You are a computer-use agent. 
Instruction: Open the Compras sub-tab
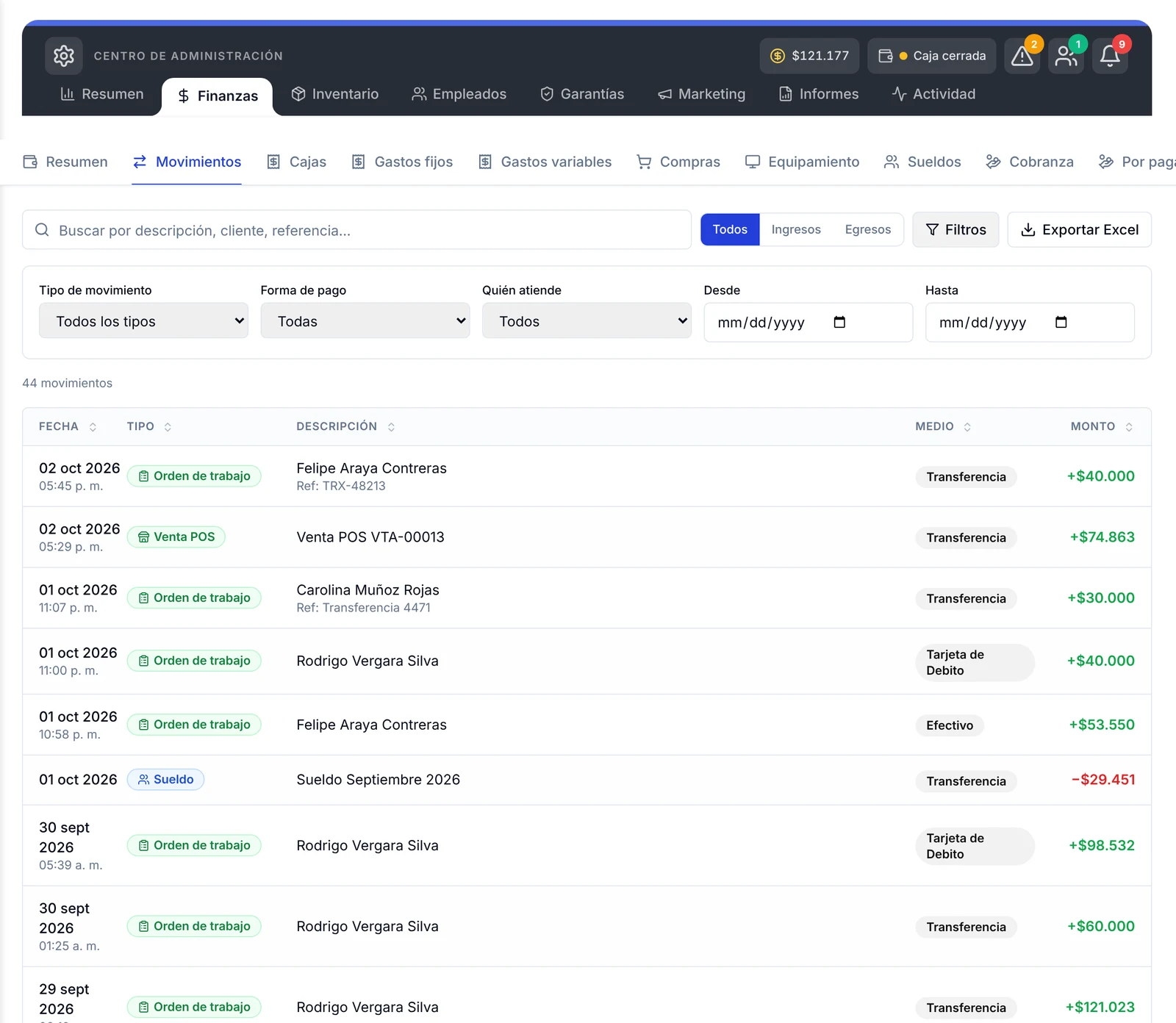[x=678, y=162]
